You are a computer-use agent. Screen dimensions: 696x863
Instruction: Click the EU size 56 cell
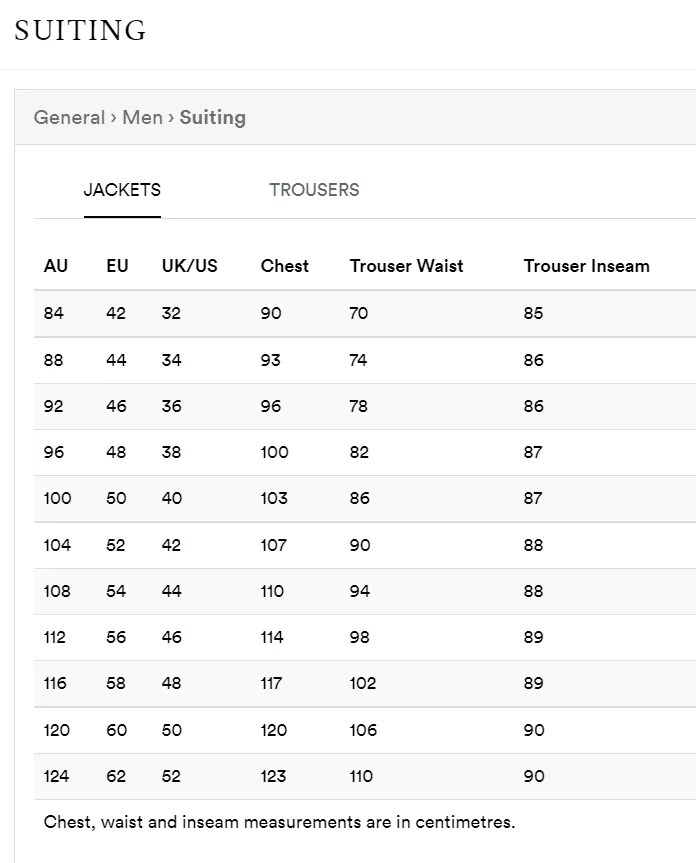coord(116,637)
